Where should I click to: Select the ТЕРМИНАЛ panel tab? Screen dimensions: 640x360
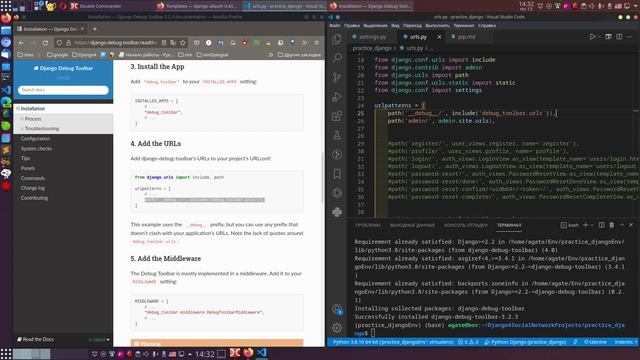[x=509, y=225]
